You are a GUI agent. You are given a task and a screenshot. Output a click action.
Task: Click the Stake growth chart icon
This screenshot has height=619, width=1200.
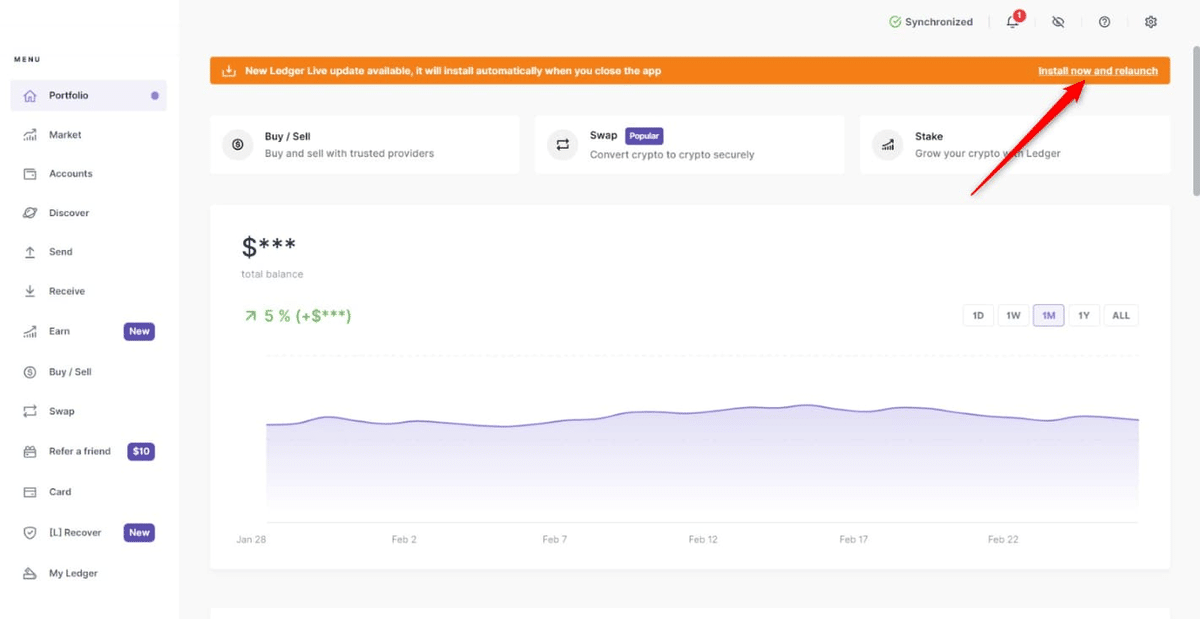point(888,145)
